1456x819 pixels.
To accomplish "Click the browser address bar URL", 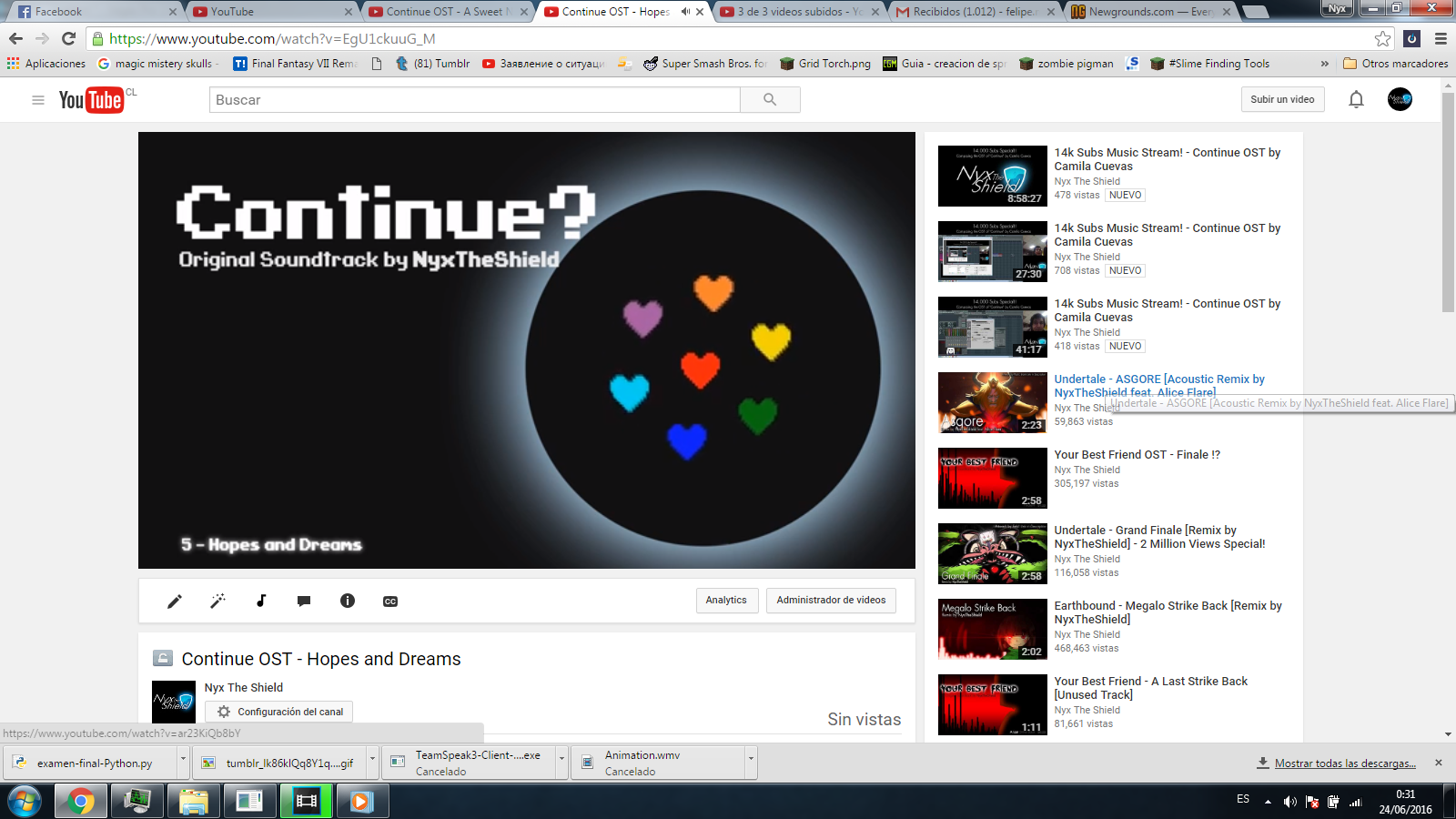I will [272, 39].
